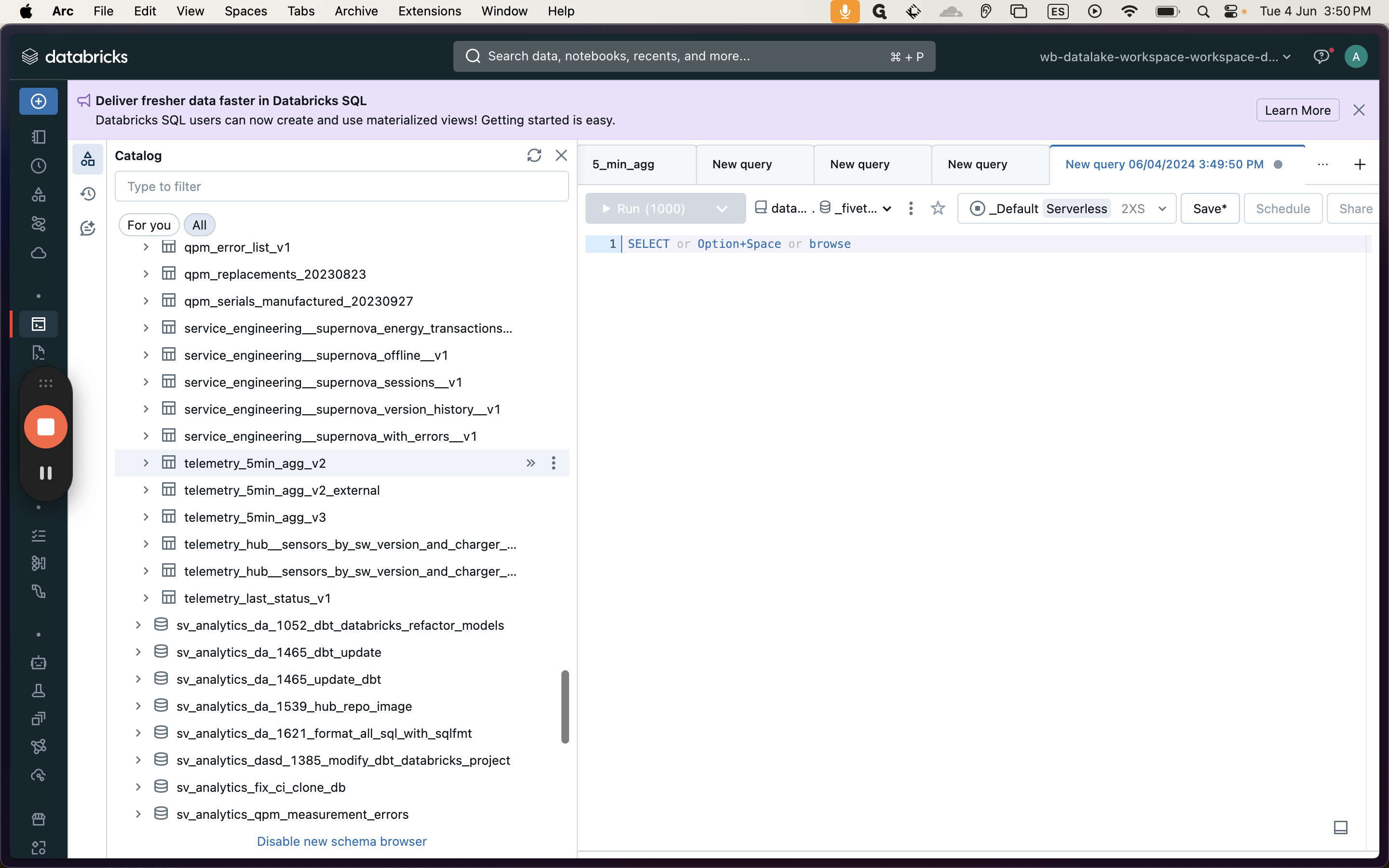1389x868 pixels.
Task: Open Recents clock icon in sidebar
Action: tap(39, 166)
